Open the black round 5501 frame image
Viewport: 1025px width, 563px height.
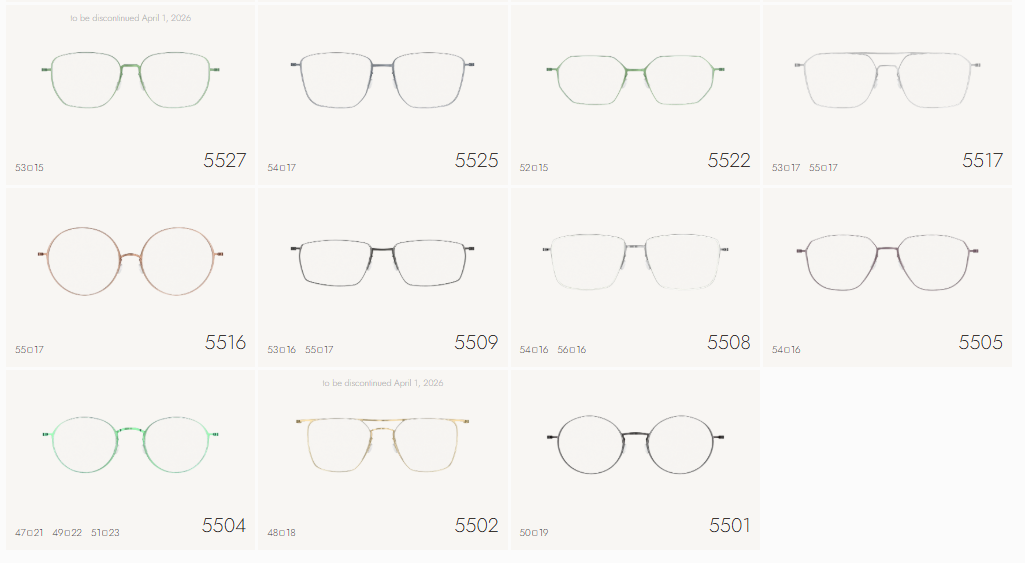pyautogui.click(x=635, y=444)
